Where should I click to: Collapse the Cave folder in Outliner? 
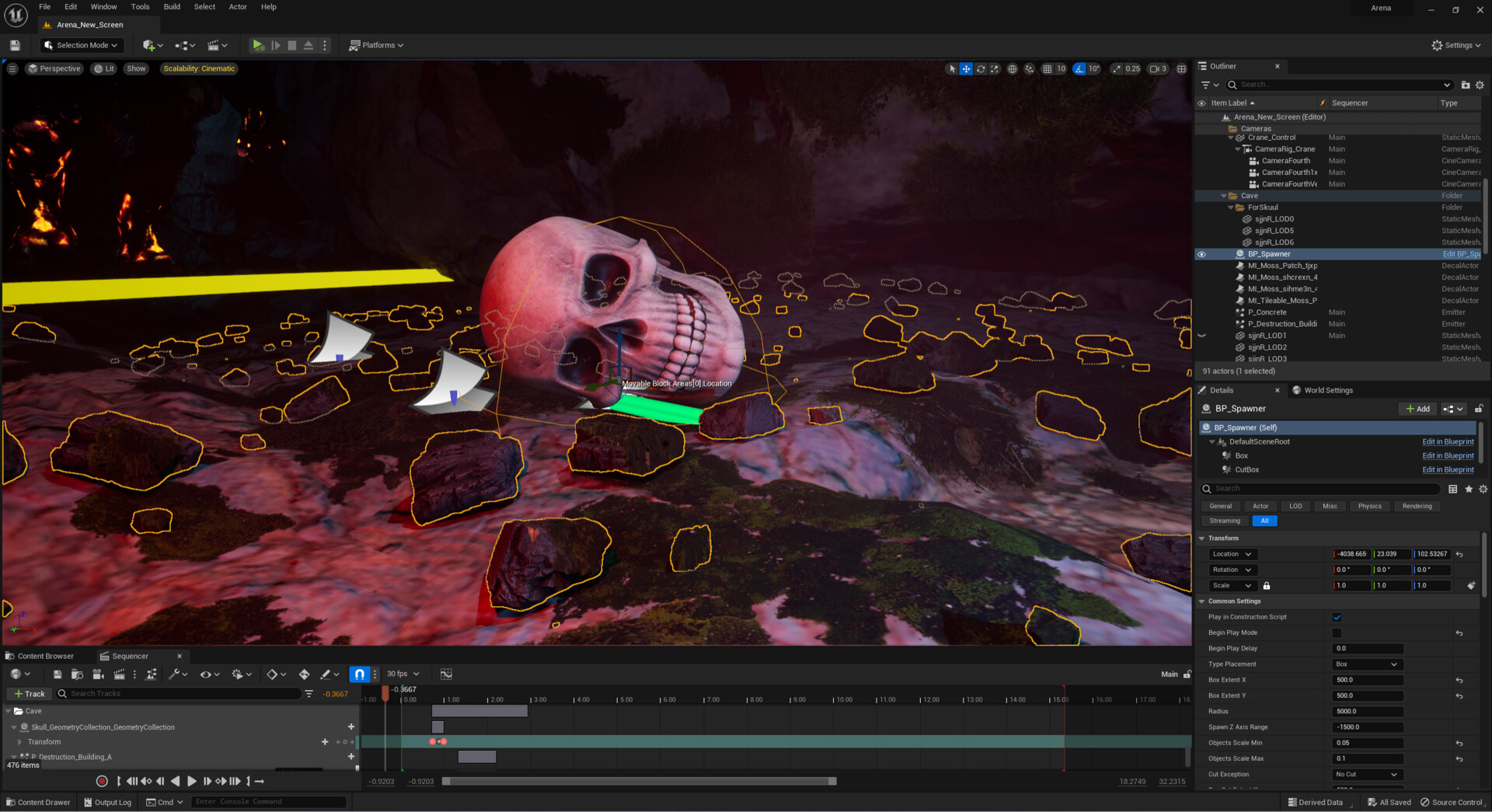pos(1224,196)
